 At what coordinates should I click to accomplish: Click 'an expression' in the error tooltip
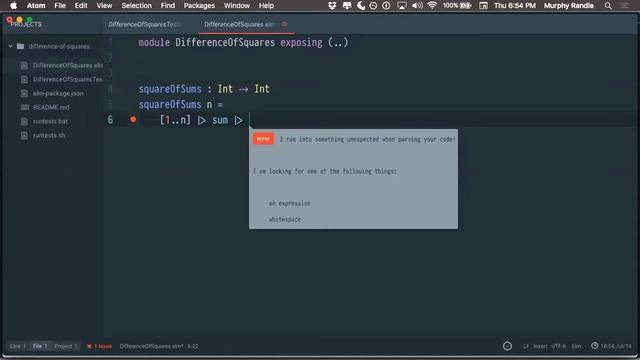tap(290, 203)
